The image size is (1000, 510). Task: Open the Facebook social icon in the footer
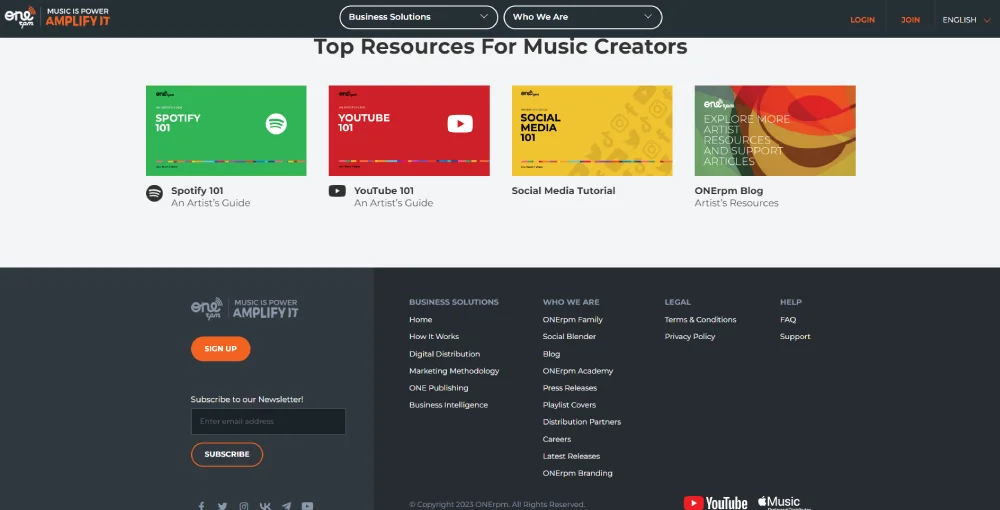click(x=201, y=506)
